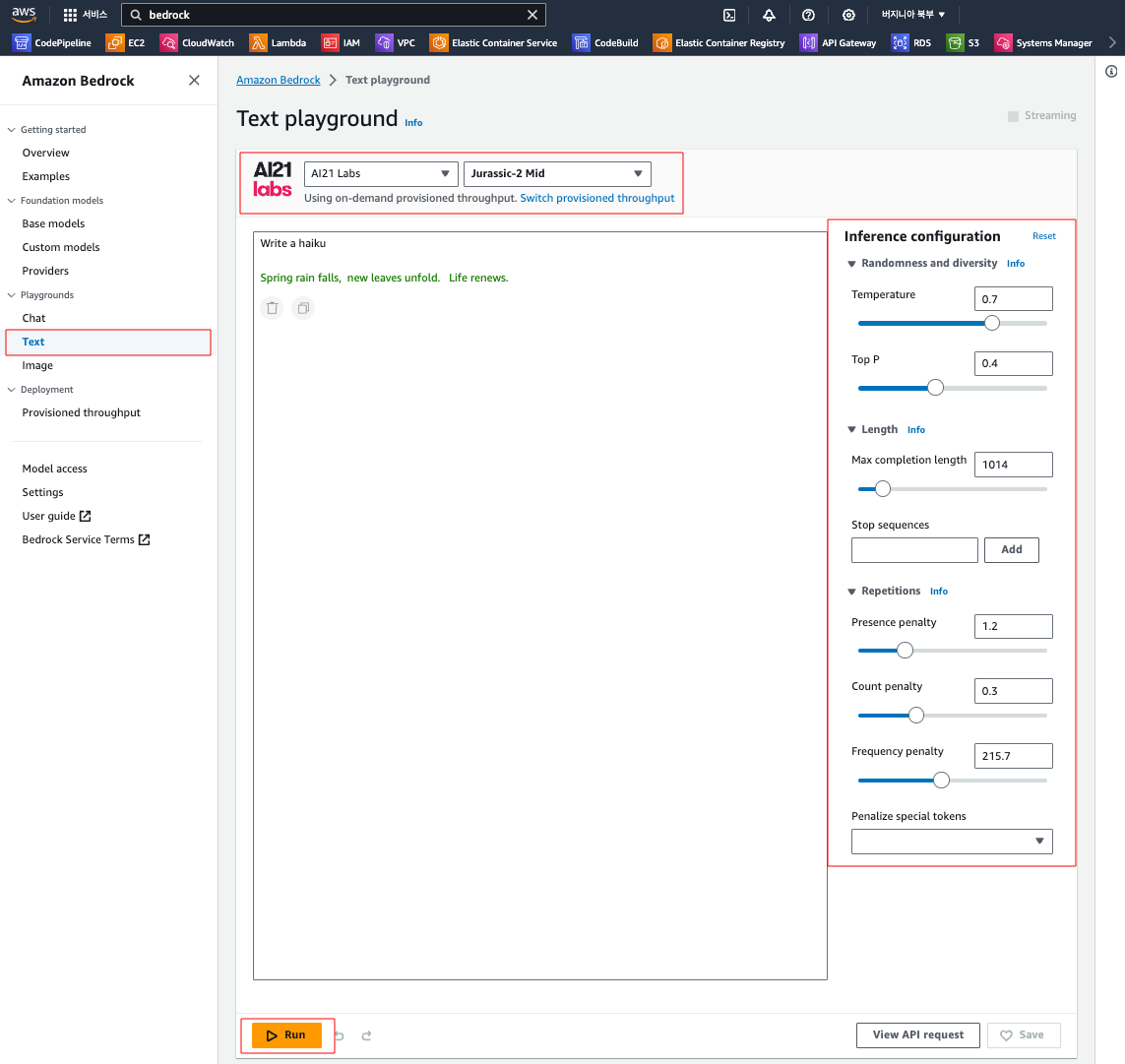Delete the haiku response with trash icon
1125x1064 pixels.
(272, 308)
